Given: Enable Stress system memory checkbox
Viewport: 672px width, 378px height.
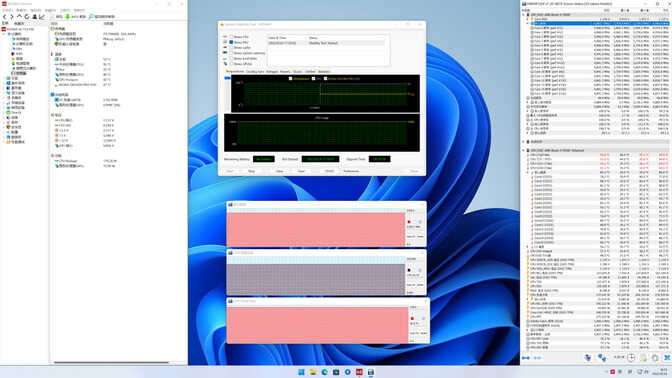Looking at the screenshot, I should point(231,53).
